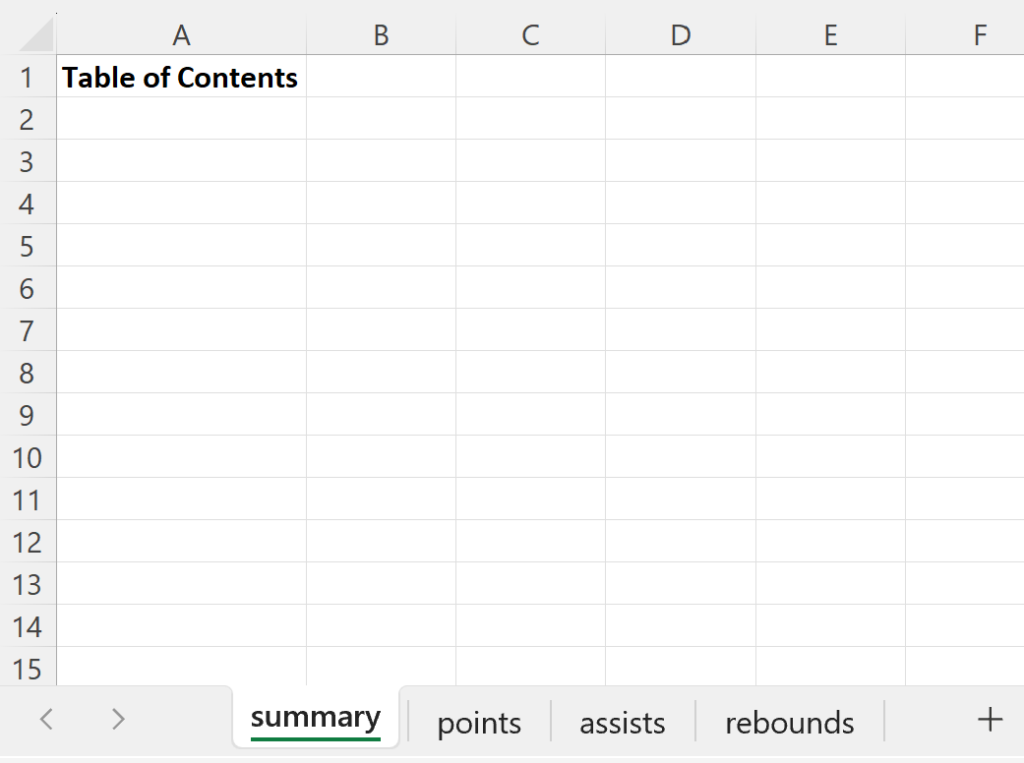Select row 3 header
The image size is (1024, 763).
(27, 161)
